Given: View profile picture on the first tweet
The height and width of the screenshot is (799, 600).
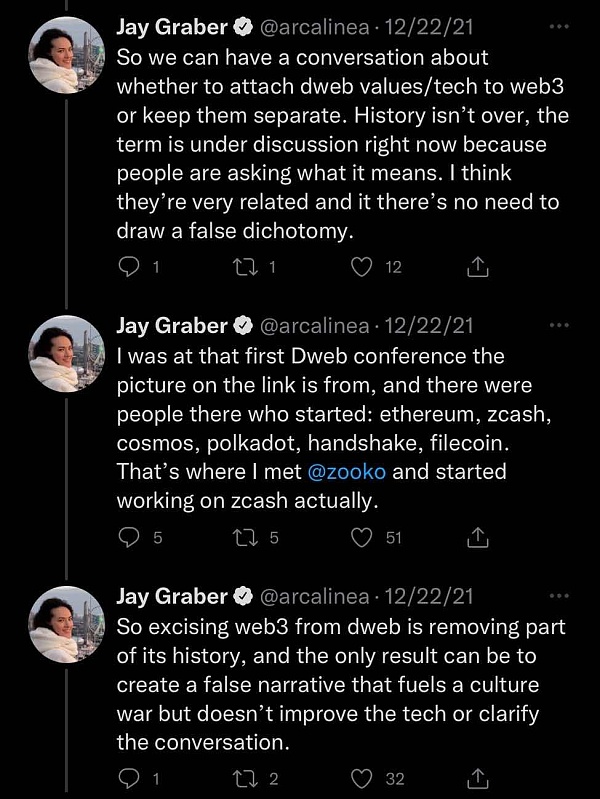Looking at the screenshot, I should (x=66, y=55).
